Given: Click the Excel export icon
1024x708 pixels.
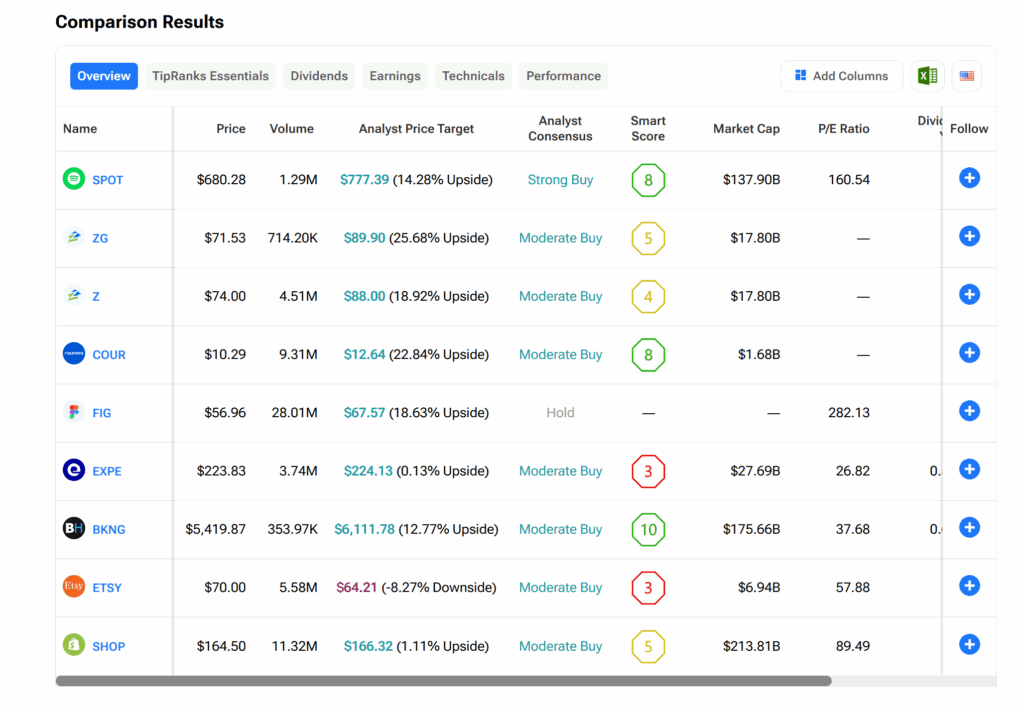Looking at the screenshot, I should (x=927, y=76).
